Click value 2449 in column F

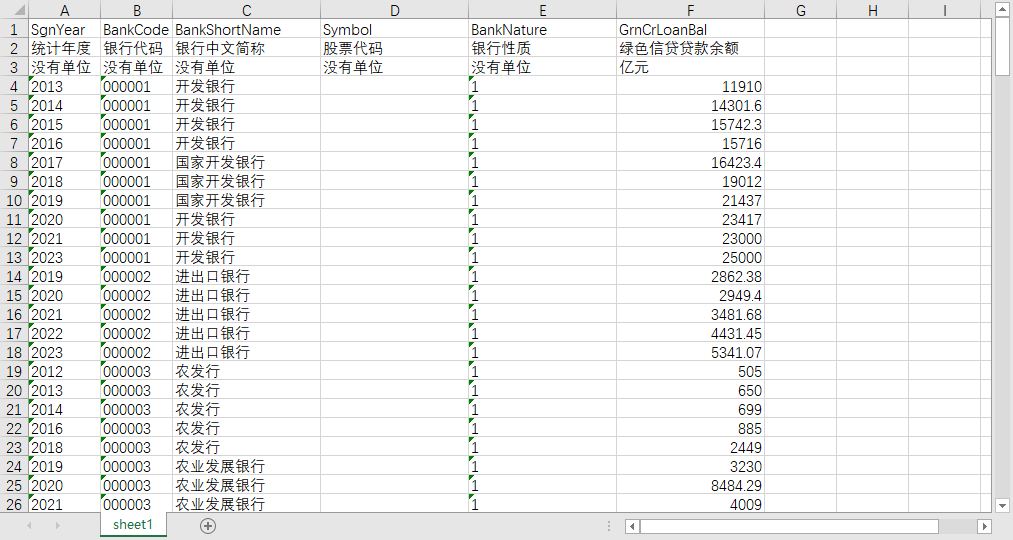tap(691, 447)
